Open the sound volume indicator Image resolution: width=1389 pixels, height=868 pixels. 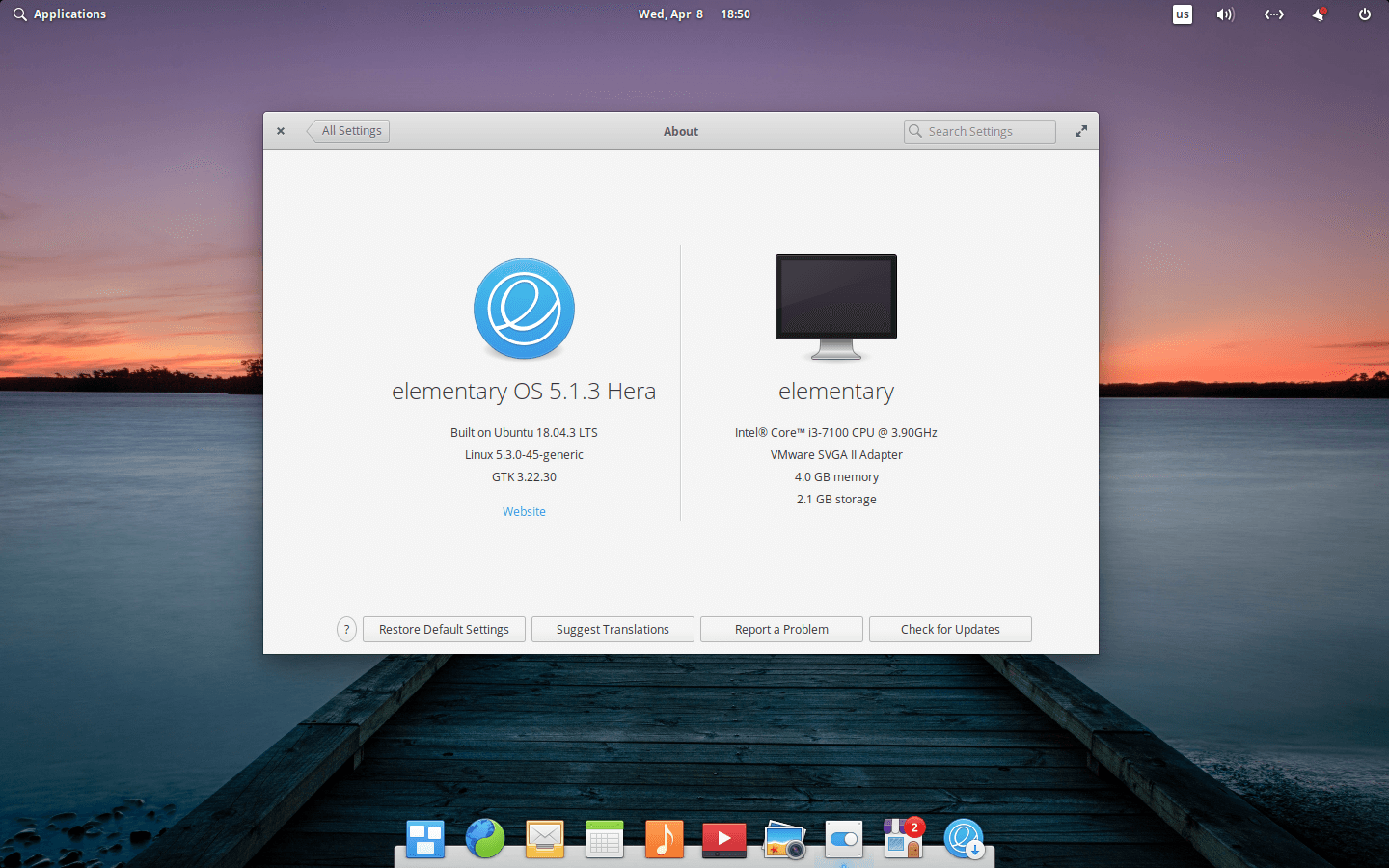pos(1225,14)
